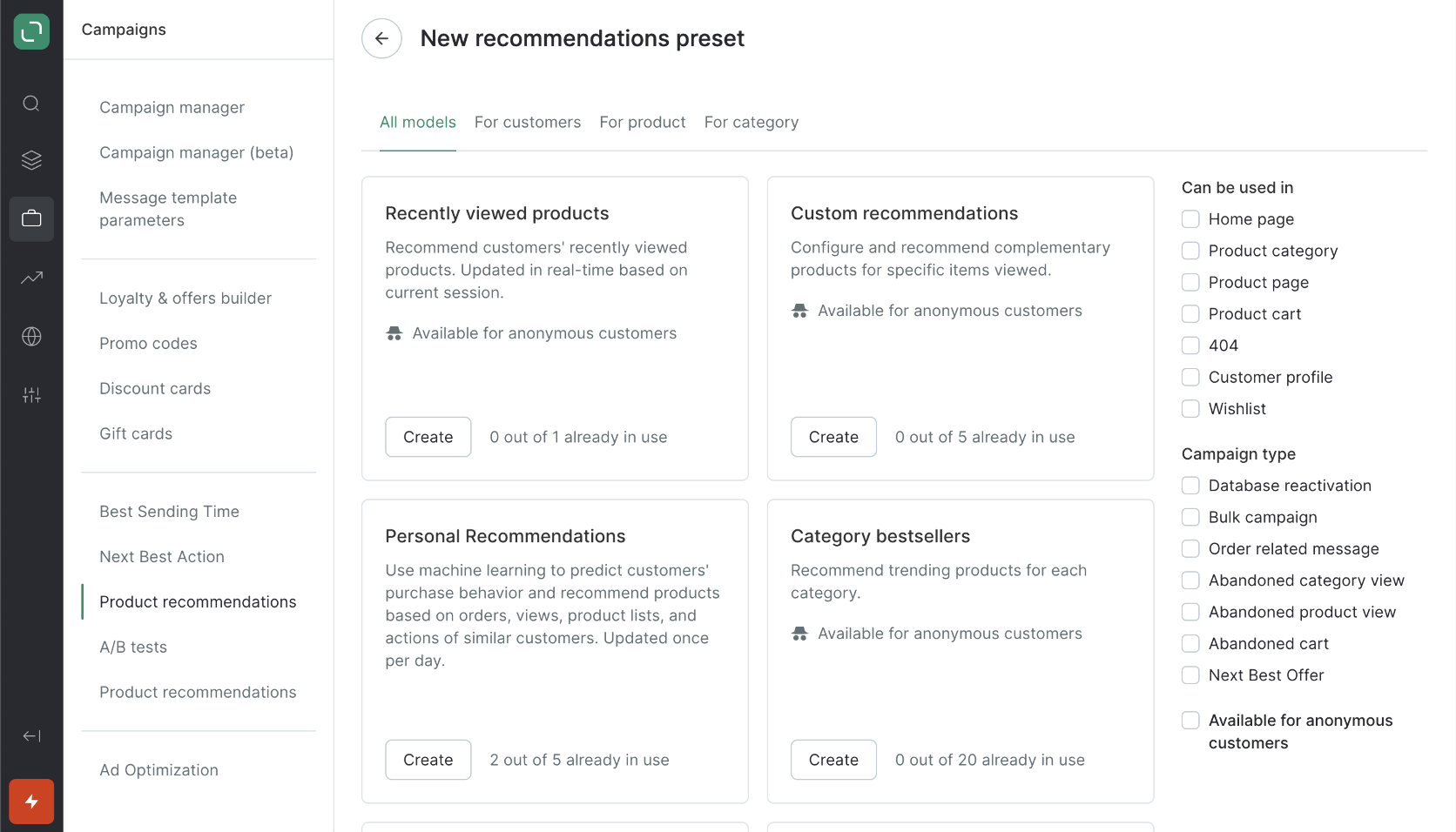Click the app logo at the top left
Image resolution: width=1456 pixels, height=832 pixels.
click(x=31, y=31)
